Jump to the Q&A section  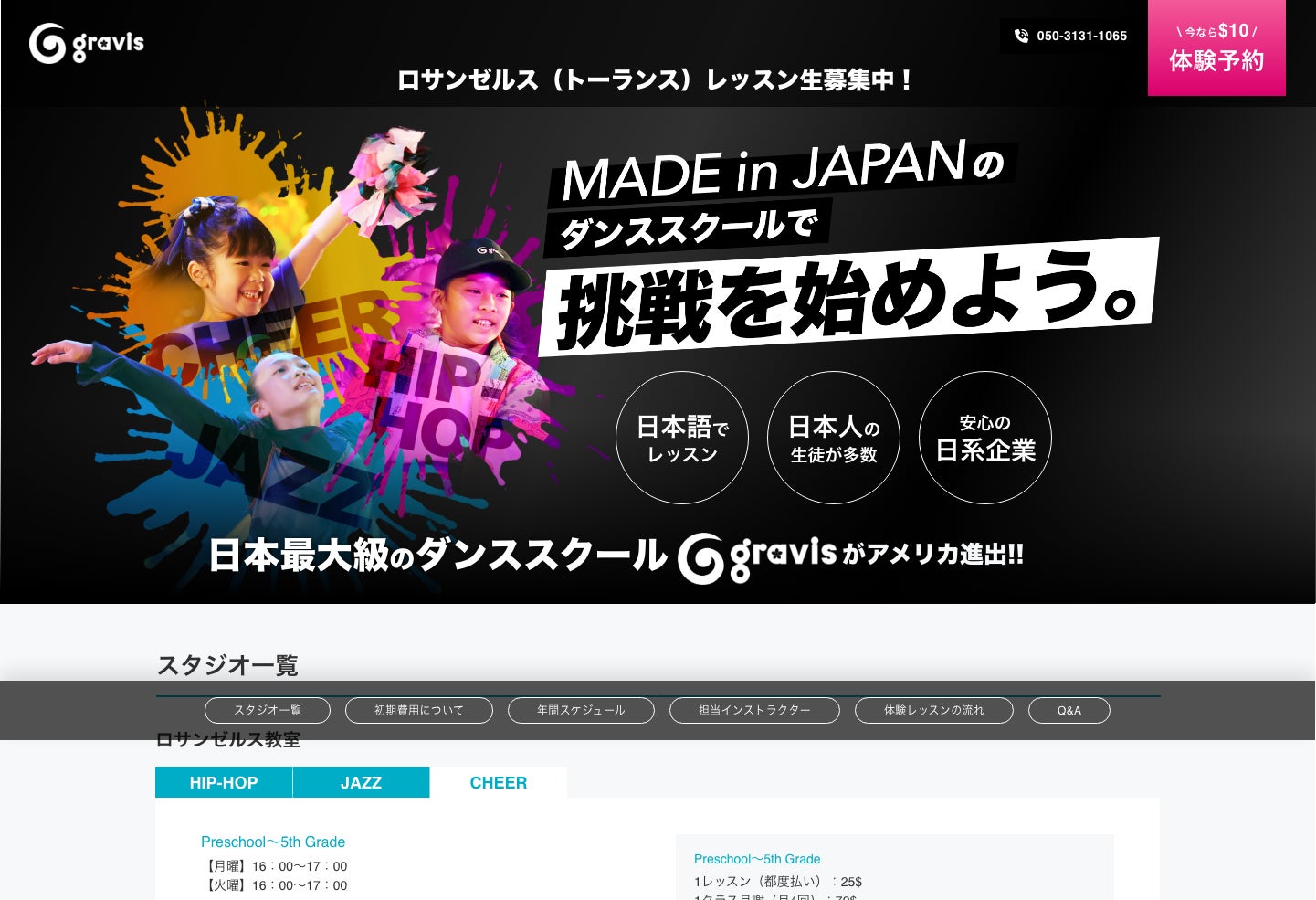[1069, 710]
